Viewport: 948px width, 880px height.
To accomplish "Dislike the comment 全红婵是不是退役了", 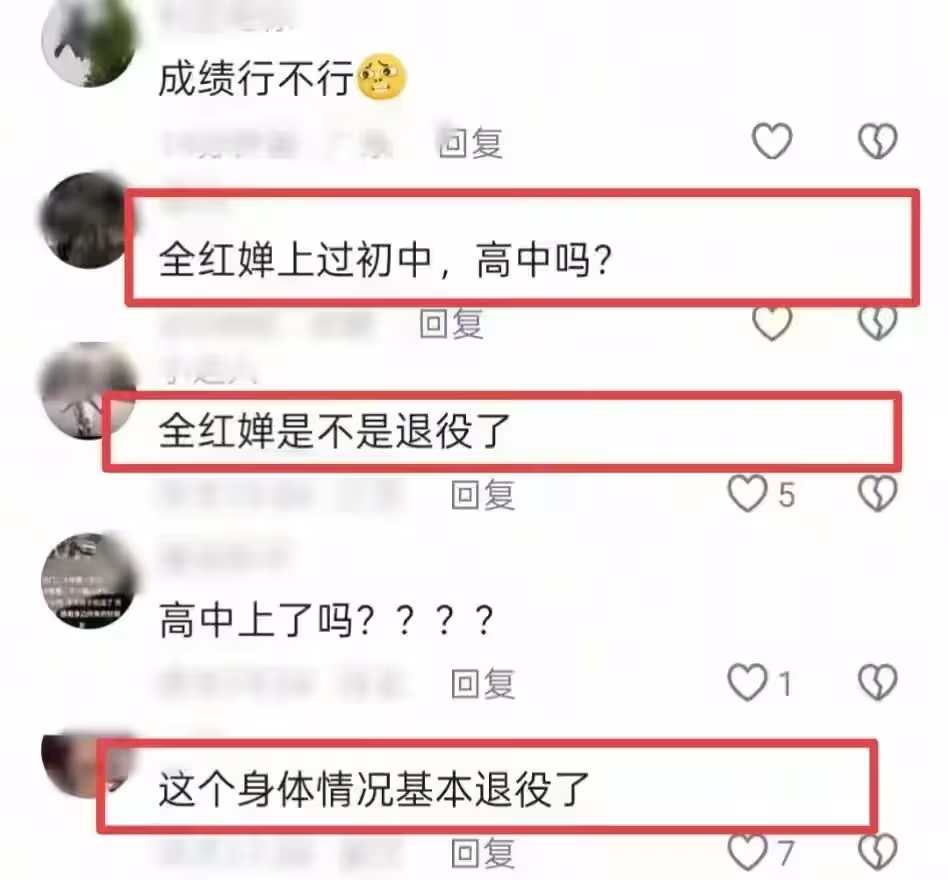I will (878, 494).
